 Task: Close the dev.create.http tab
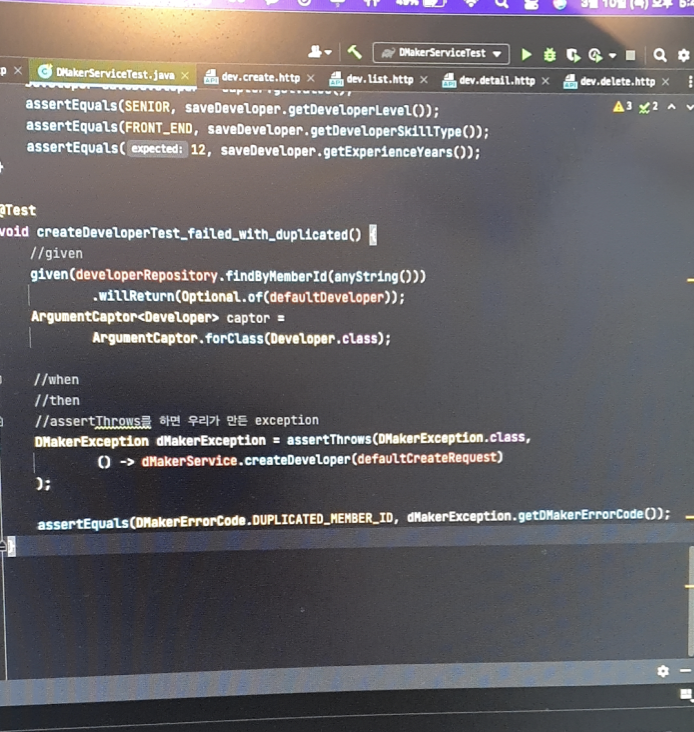311,78
